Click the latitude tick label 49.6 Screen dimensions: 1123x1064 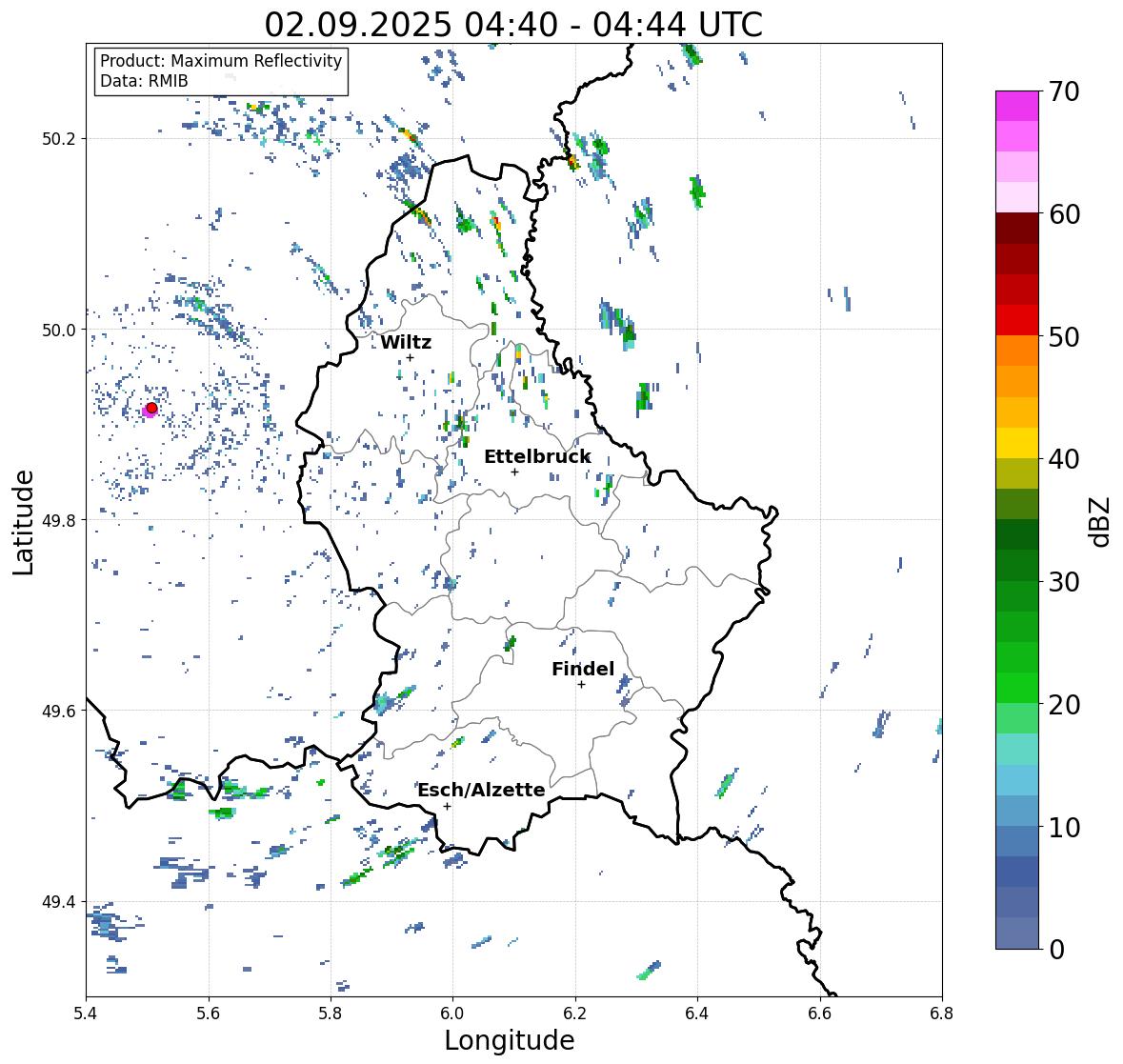(59, 711)
